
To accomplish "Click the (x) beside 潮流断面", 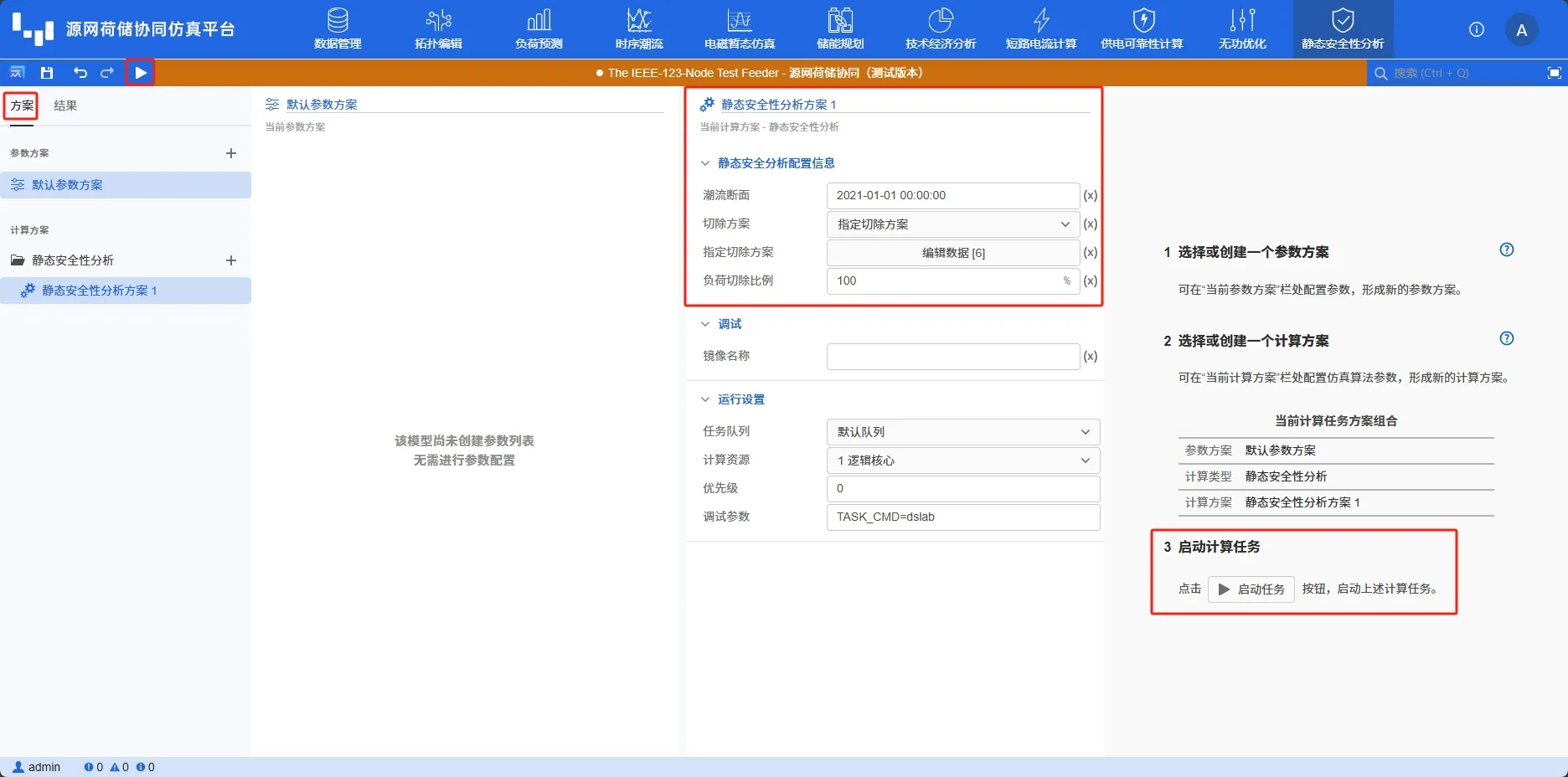I will click(x=1090, y=196).
